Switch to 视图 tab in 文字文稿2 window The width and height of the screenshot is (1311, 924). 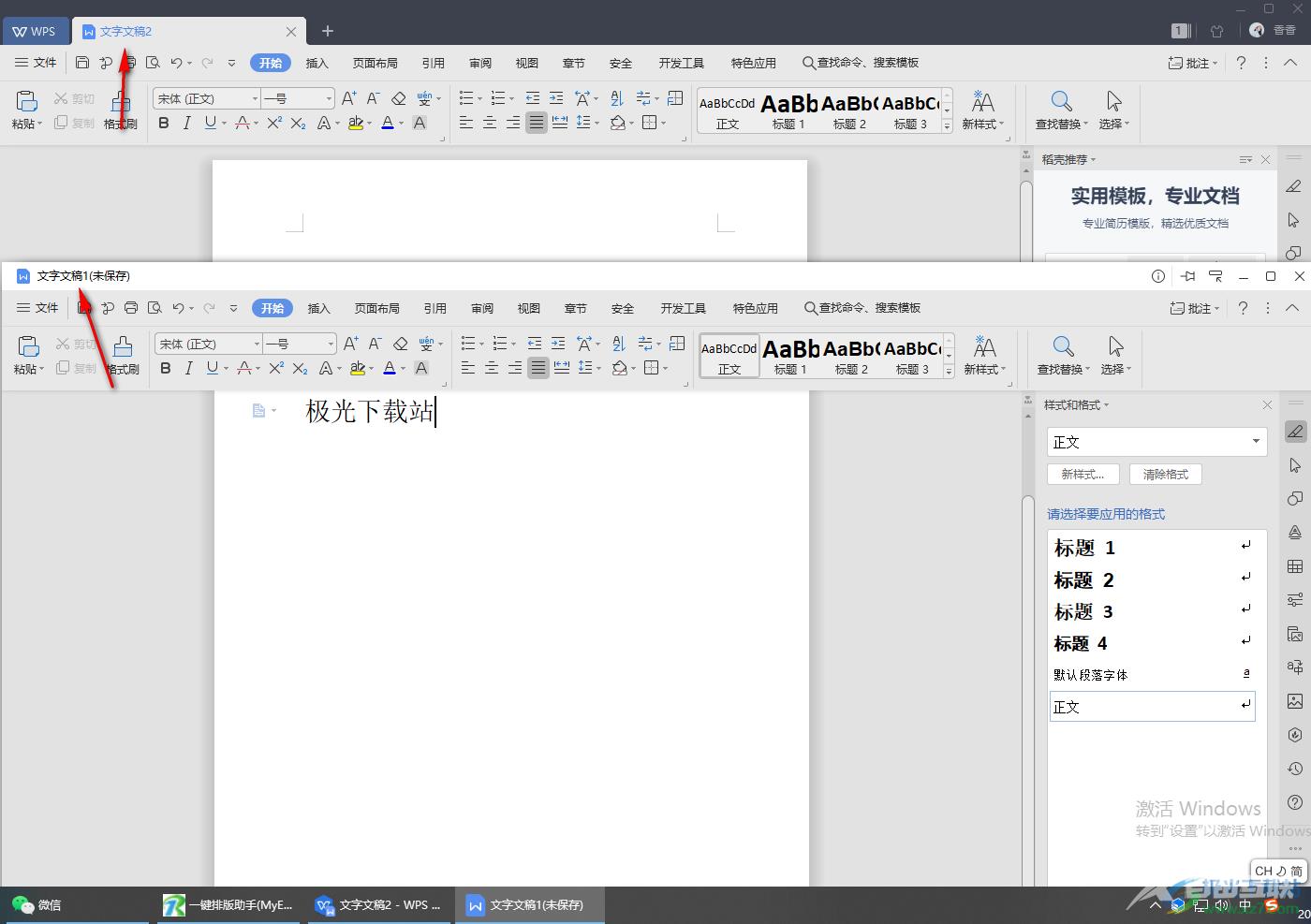point(527,63)
